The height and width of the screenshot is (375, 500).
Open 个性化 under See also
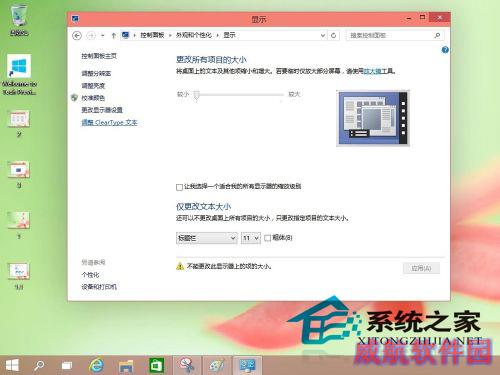click(x=90, y=275)
